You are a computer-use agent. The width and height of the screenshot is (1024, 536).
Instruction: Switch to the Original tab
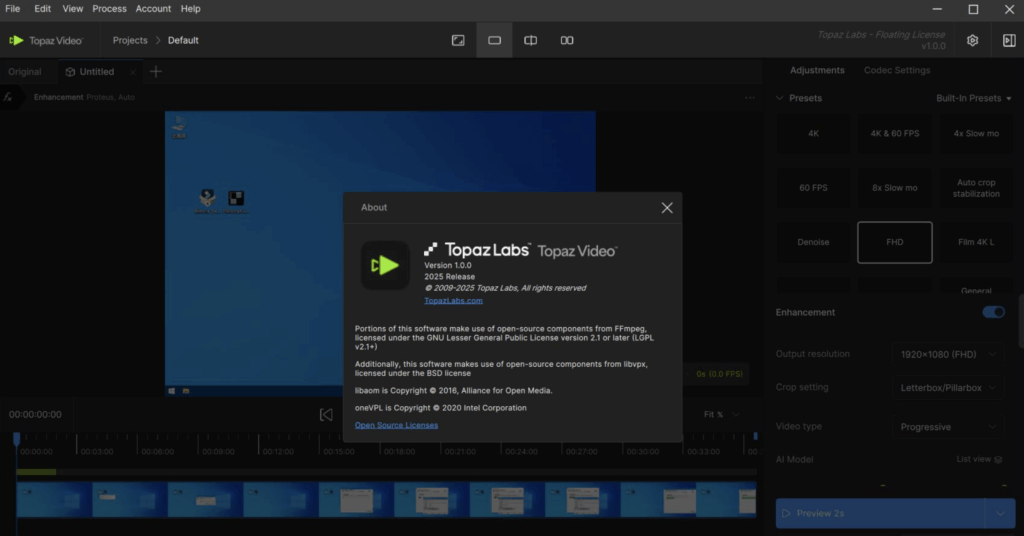click(25, 72)
